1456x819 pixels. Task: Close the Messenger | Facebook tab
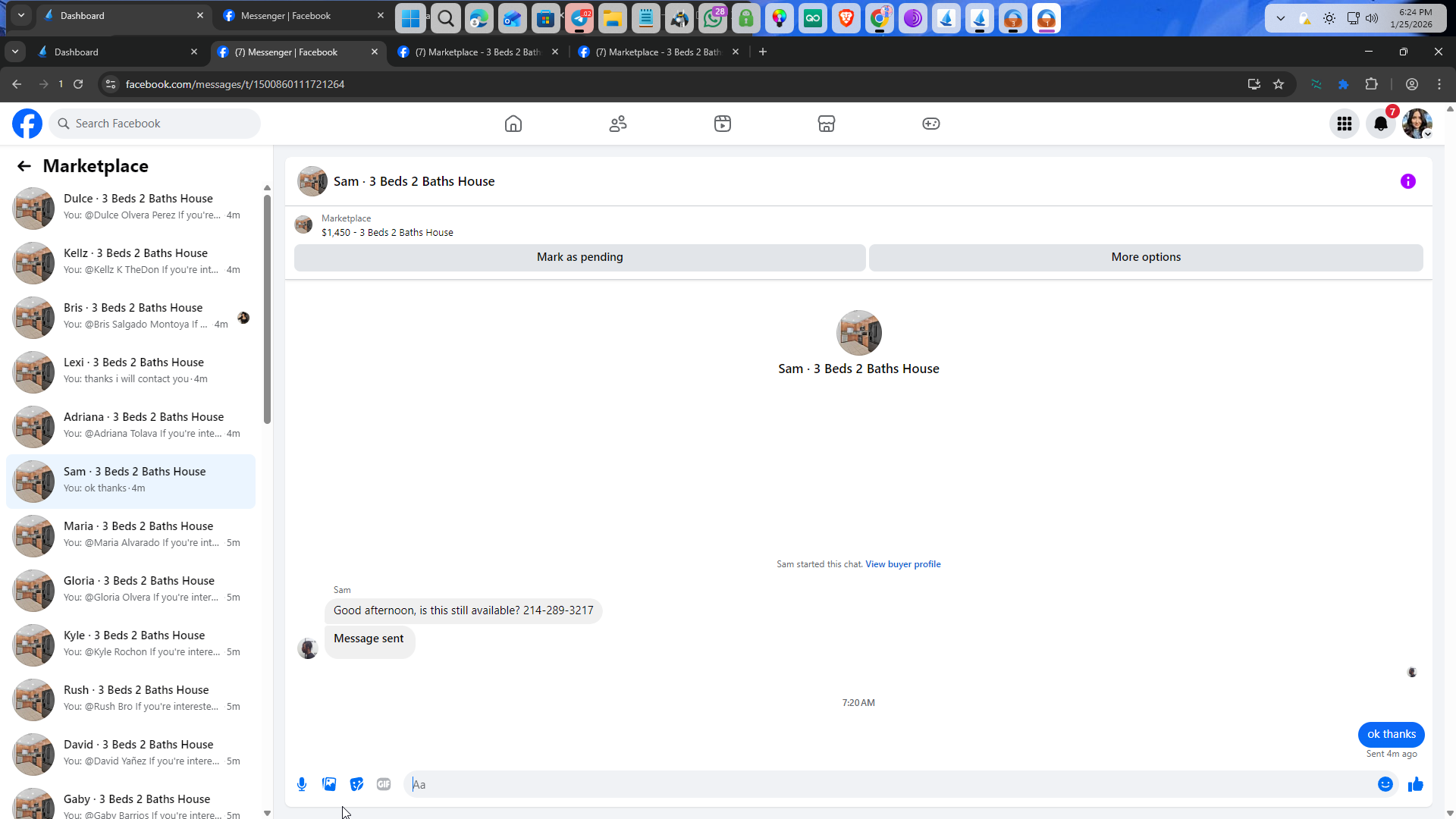[375, 52]
